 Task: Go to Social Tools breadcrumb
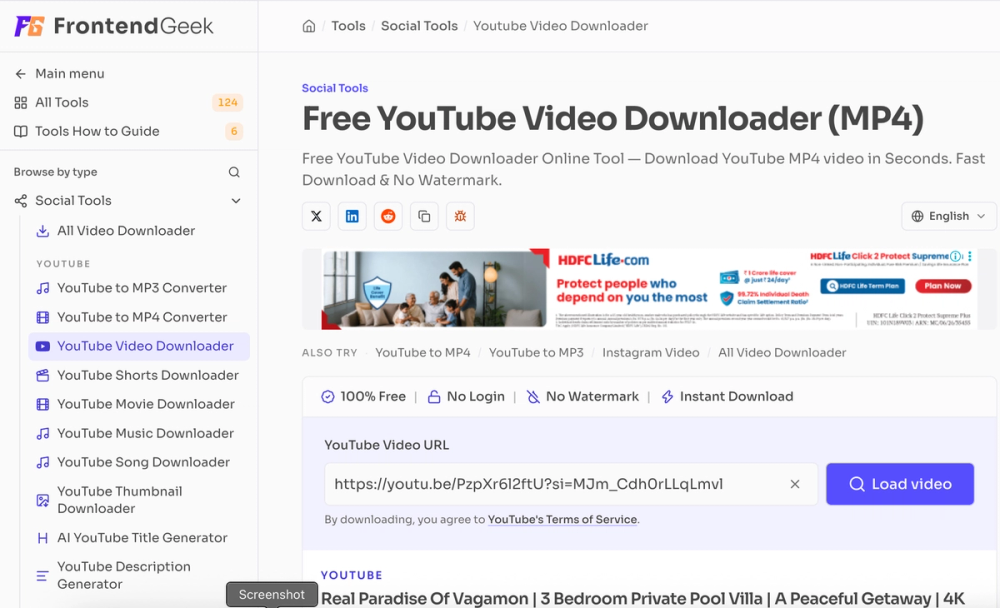419,26
